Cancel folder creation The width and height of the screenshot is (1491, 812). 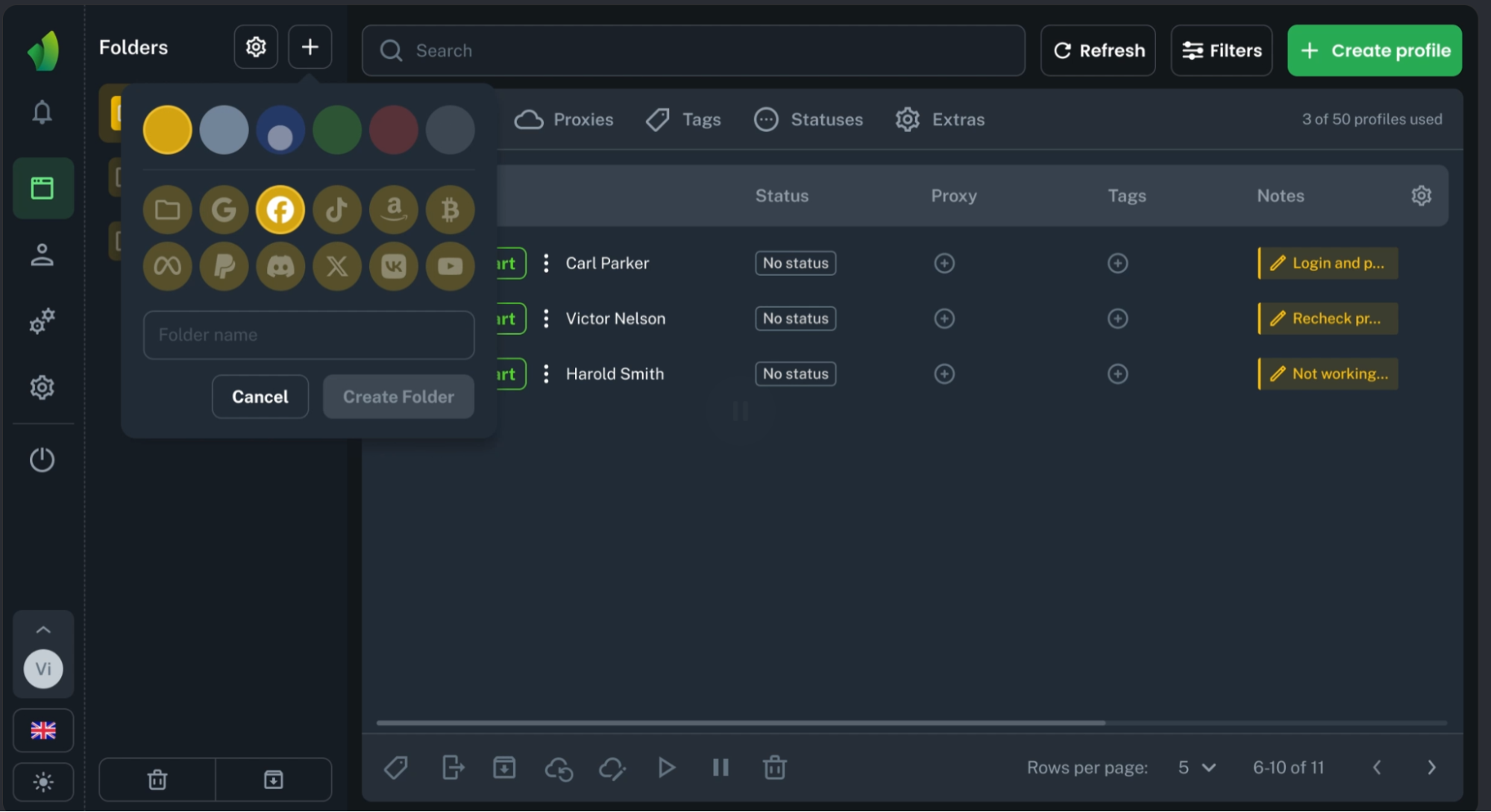[260, 397]
